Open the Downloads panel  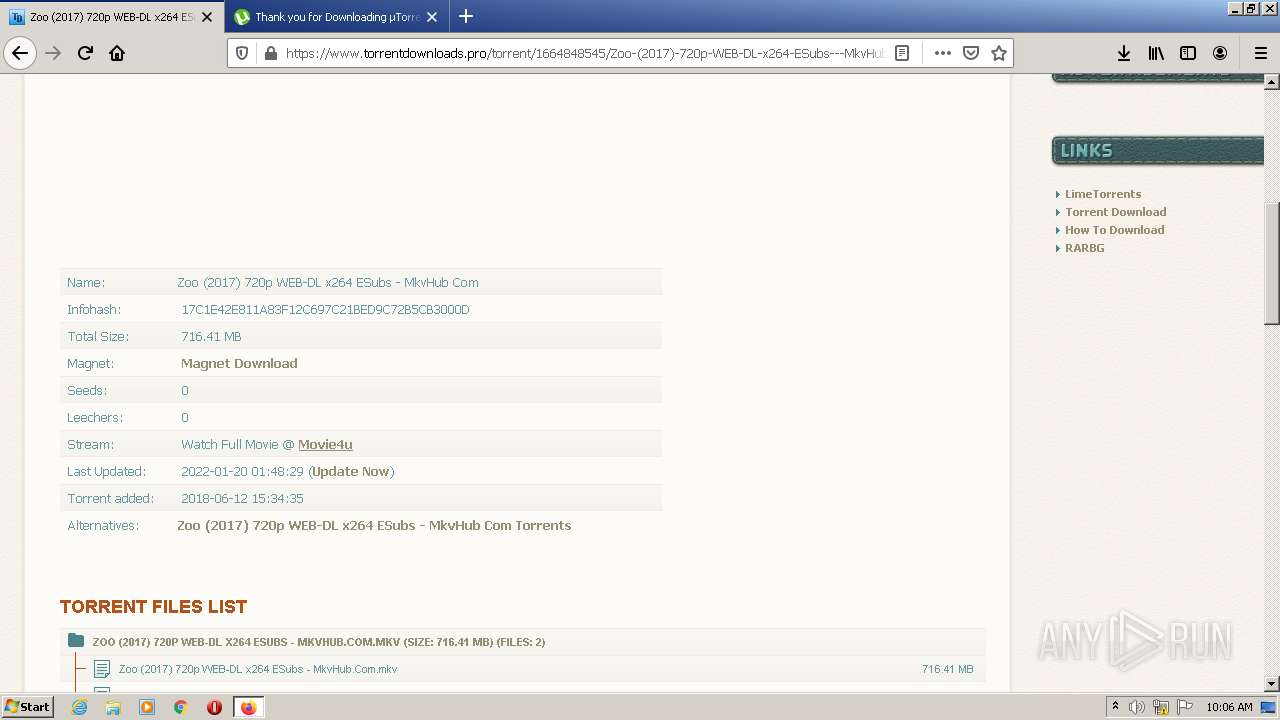(1124, 53)
